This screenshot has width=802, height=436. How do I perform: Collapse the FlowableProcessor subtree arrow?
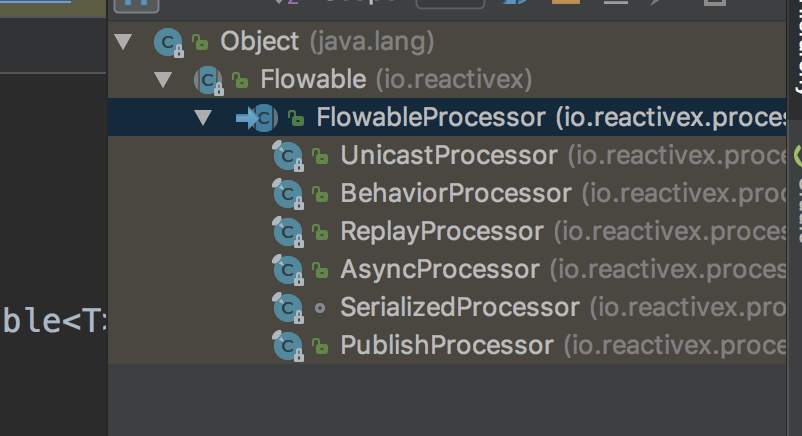[x=203, y=118]
